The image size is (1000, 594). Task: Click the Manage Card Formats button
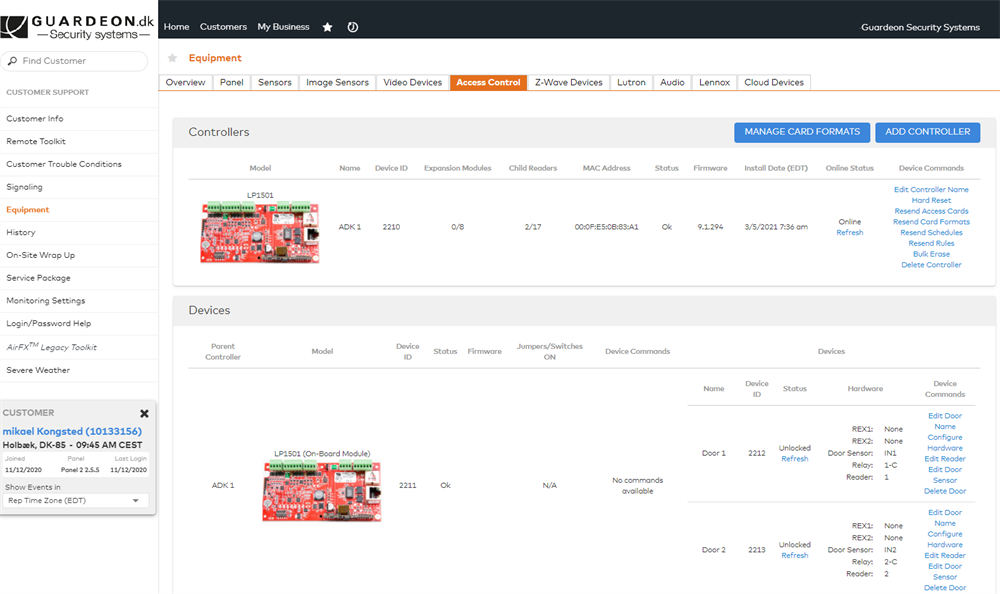coord(802,132)
